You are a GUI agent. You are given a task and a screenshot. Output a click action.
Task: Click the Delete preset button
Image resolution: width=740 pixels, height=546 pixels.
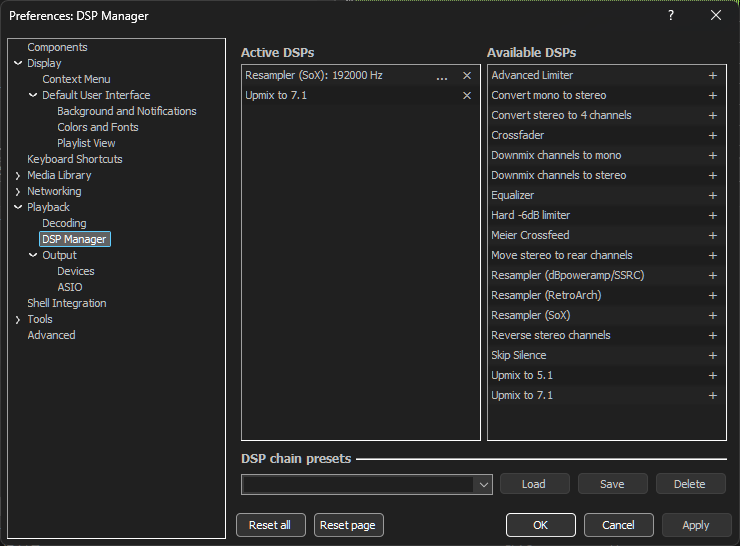690,484
